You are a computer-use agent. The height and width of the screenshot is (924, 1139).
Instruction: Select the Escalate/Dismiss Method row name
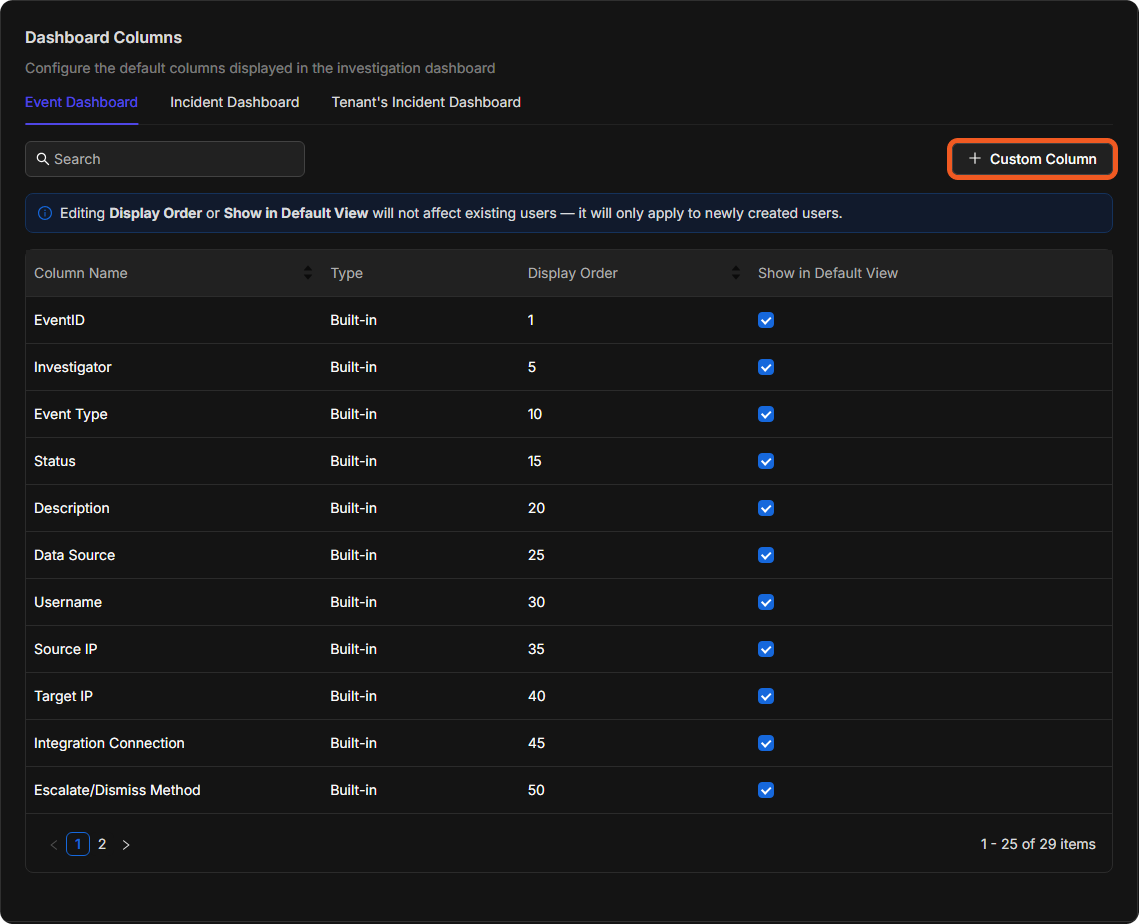[x=117, y=790]
